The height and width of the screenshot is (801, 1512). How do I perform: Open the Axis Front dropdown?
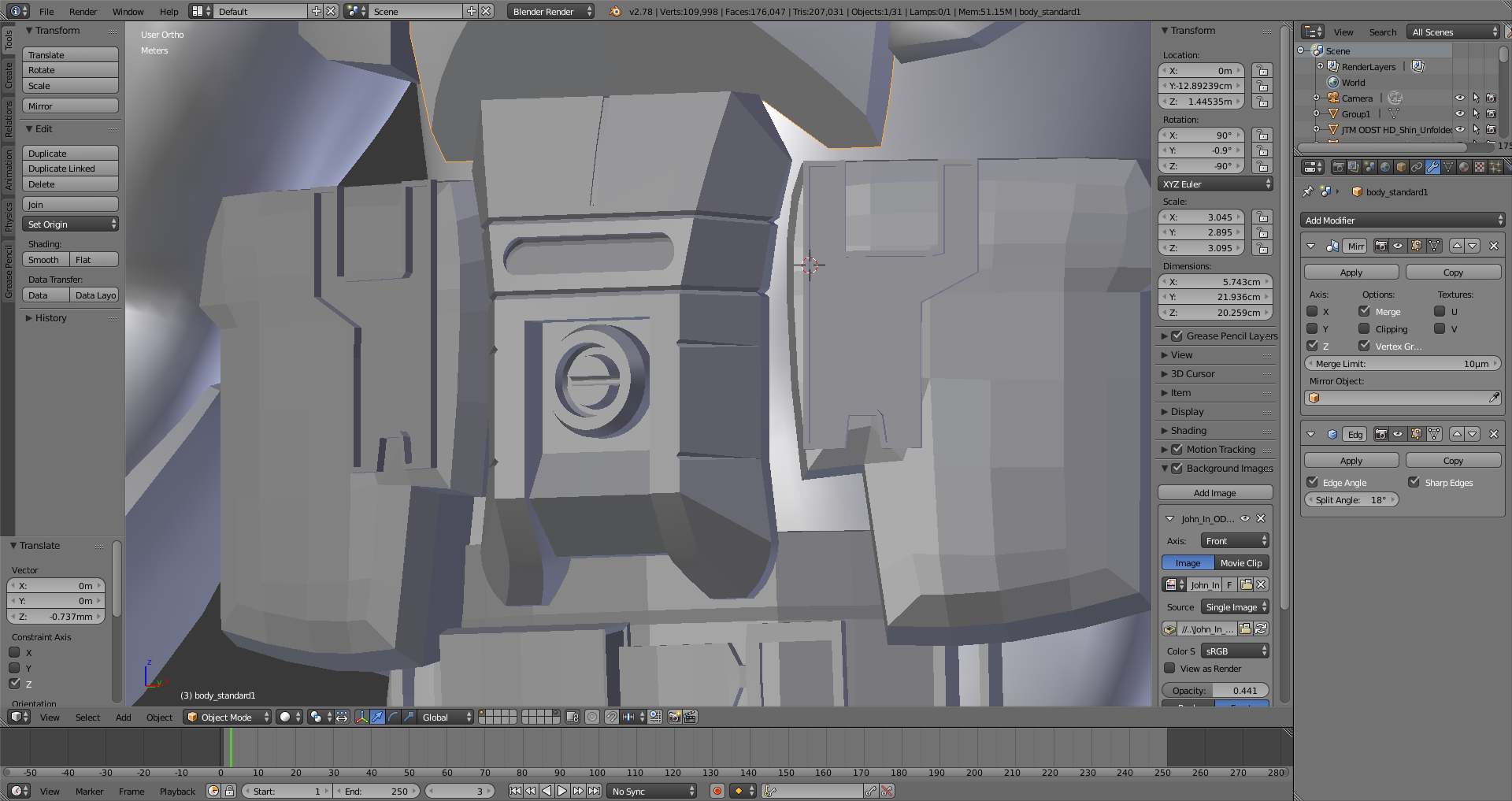1235,540
